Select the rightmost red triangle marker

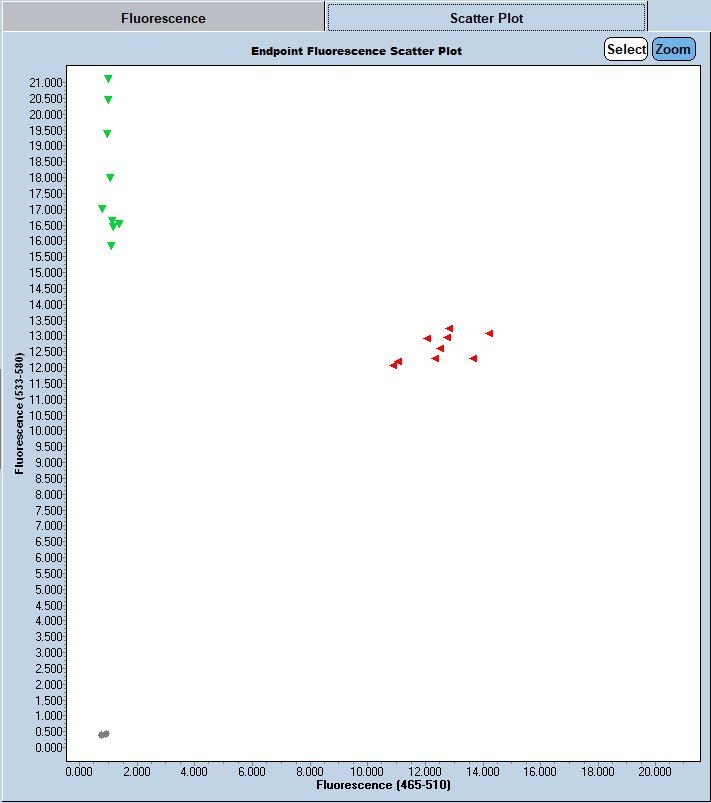(489, 333)
